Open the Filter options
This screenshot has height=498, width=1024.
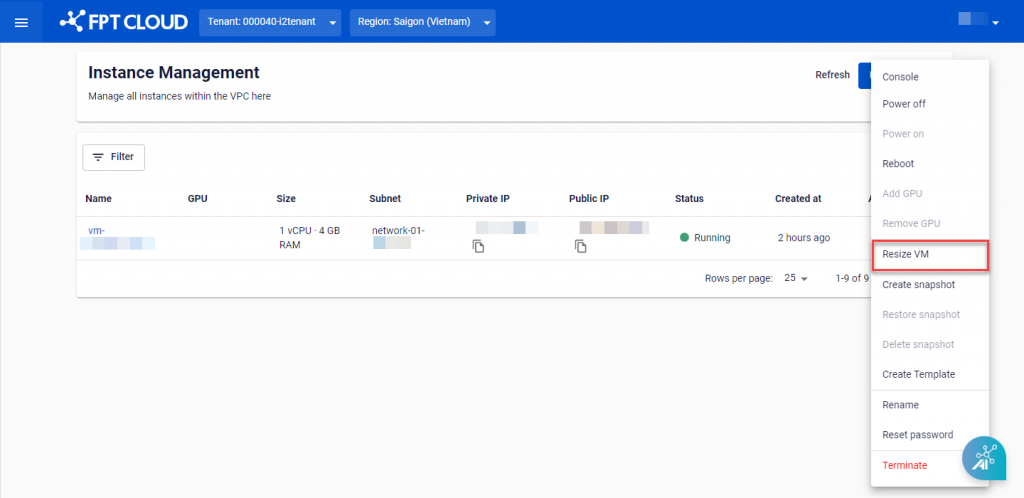tap(113, 157)
